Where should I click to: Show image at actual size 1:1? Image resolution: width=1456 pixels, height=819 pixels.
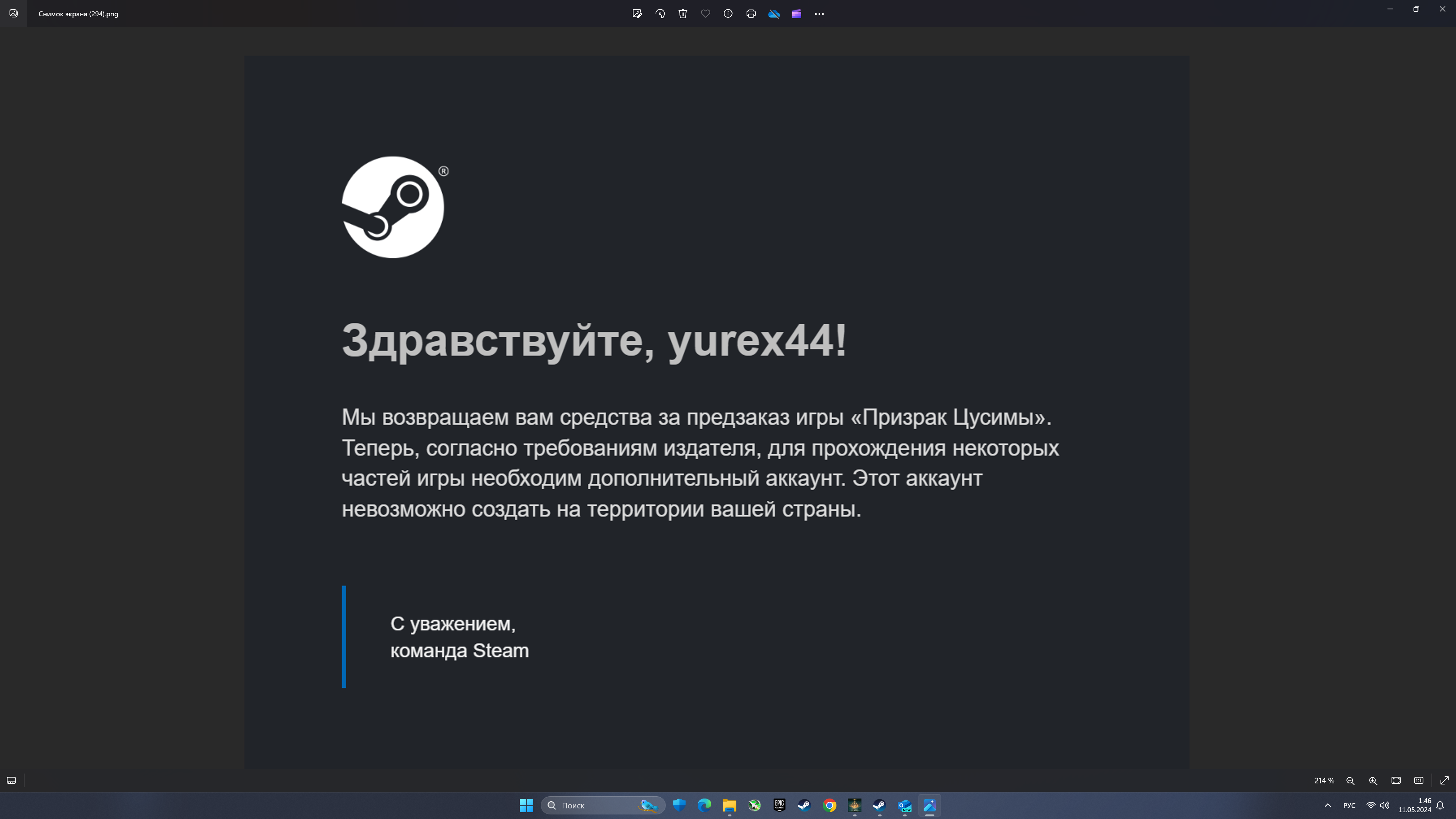[1419, 781]
